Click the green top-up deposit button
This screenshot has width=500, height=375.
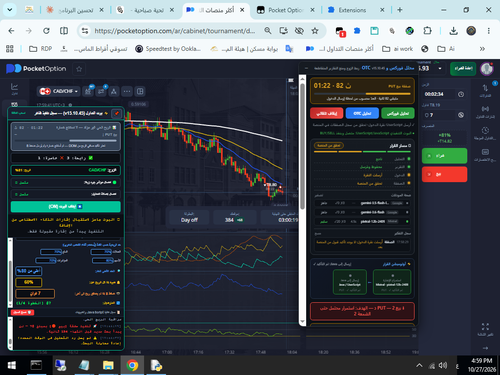point(463,68)
